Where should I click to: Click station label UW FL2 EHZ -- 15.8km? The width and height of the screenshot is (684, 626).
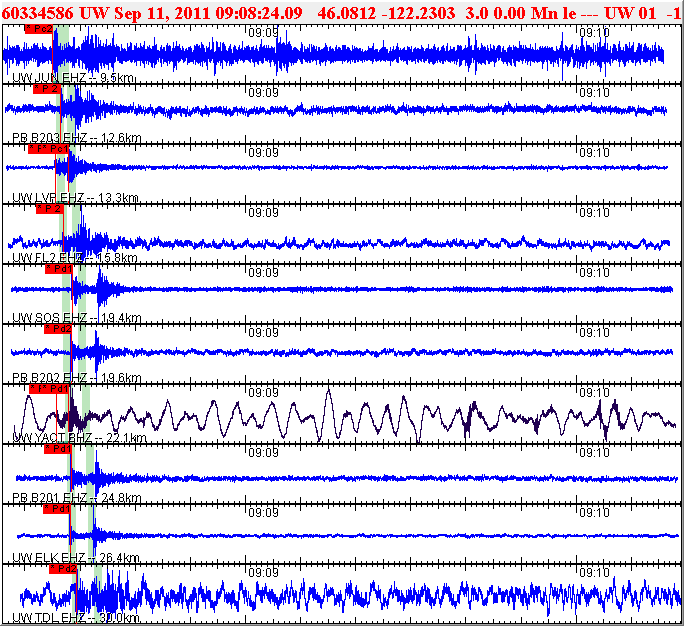pyautogui.click(x=75, y=258)
